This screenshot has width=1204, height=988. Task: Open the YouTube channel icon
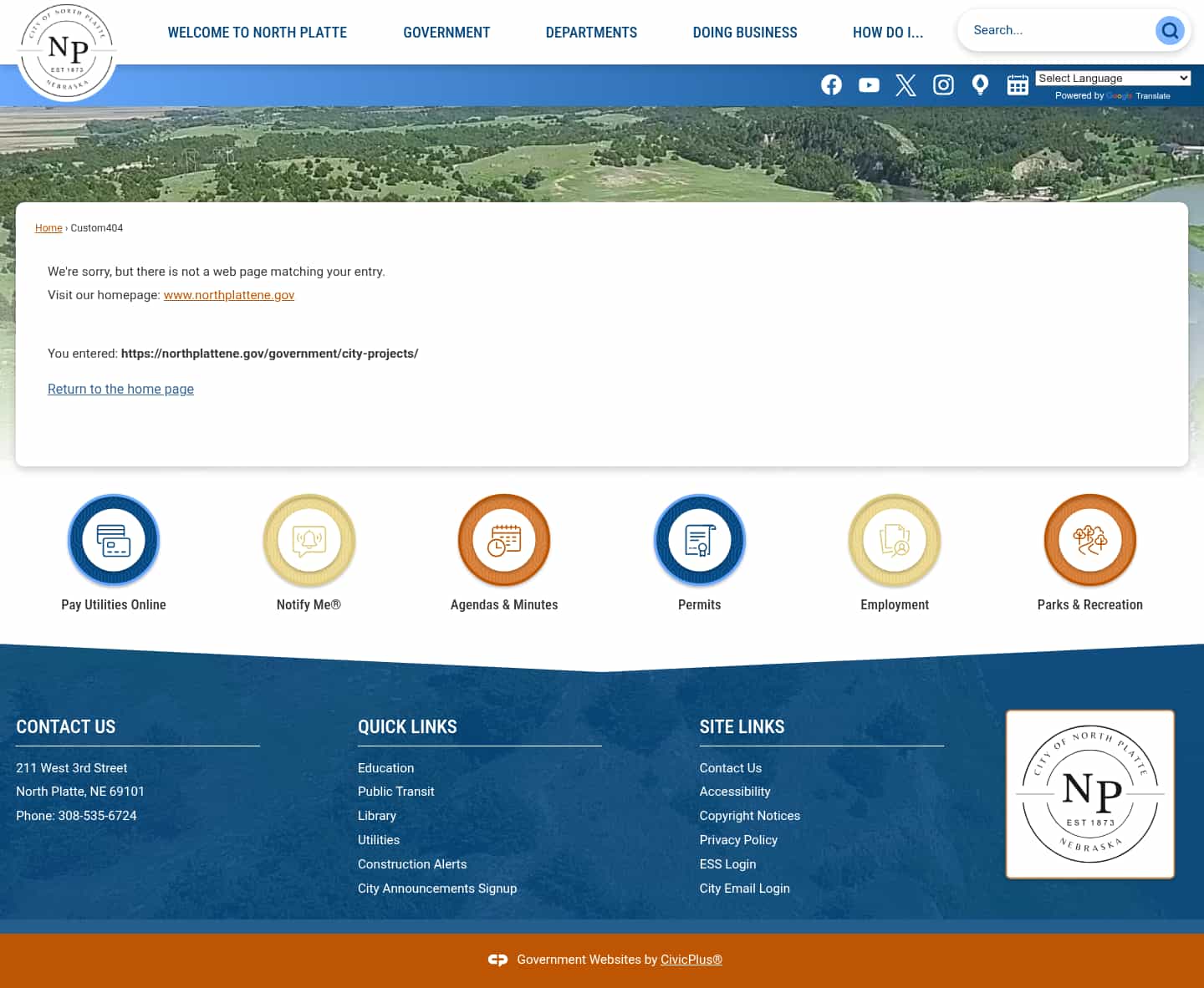tap(869, 84)
